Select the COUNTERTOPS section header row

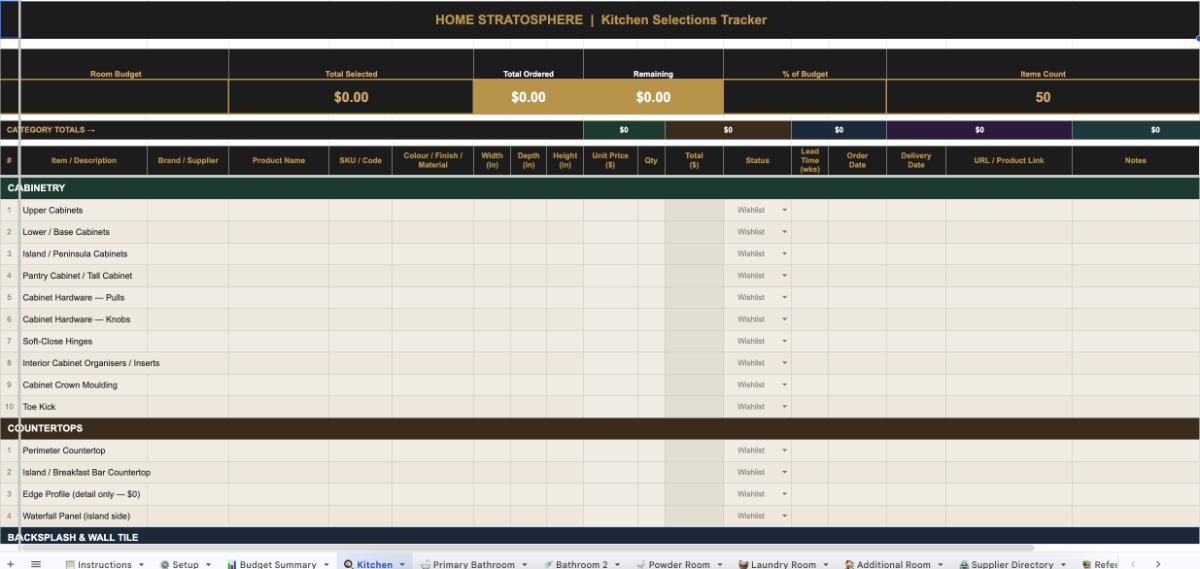click(600, 428)
